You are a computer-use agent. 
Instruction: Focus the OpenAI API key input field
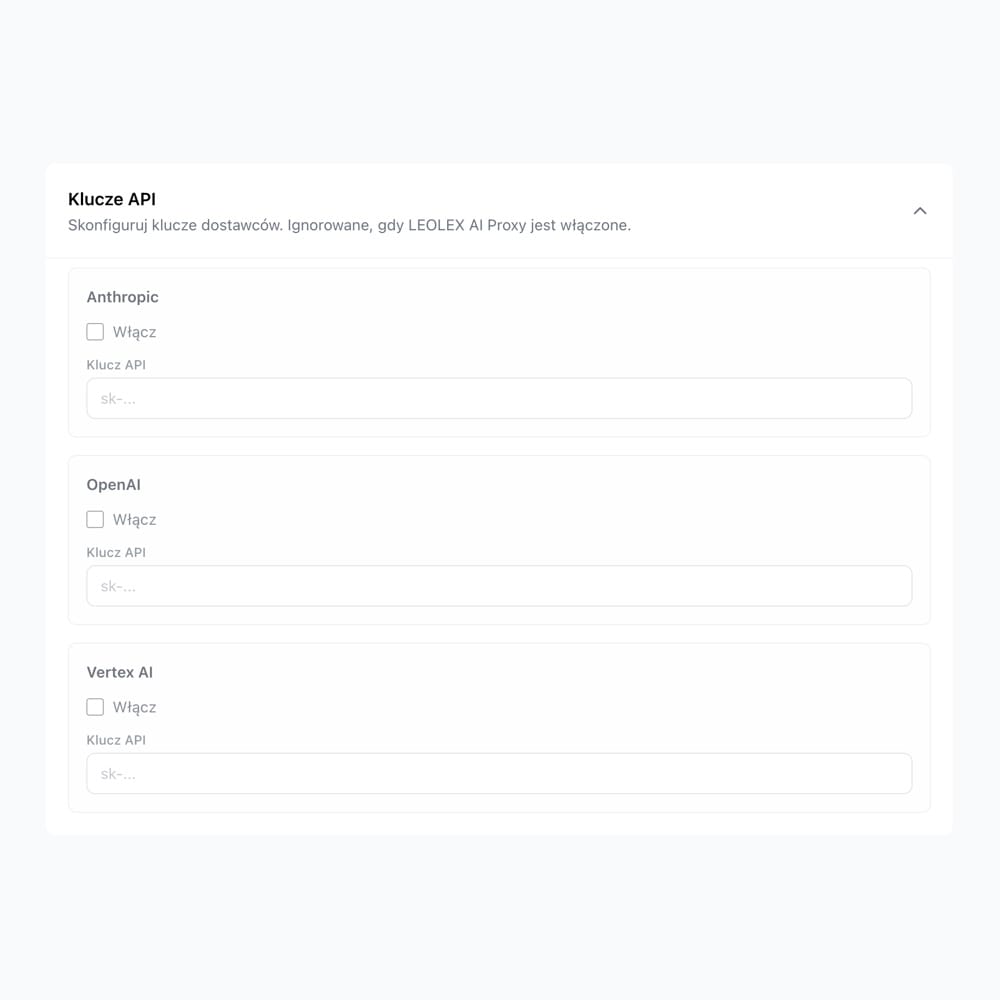click(x=499, y=586)
